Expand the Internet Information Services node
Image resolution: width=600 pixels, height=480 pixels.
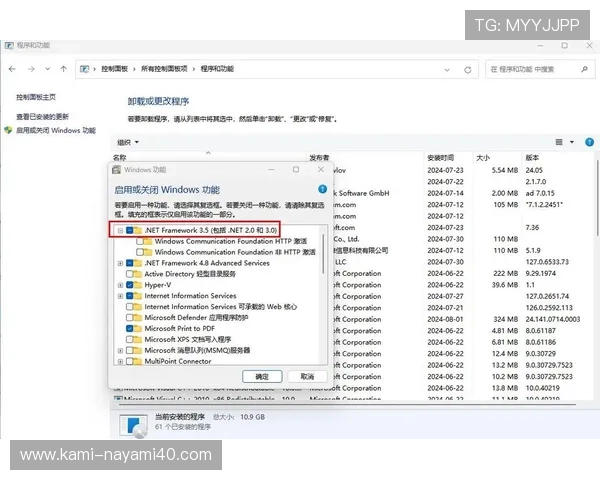(x=120, y=296)
